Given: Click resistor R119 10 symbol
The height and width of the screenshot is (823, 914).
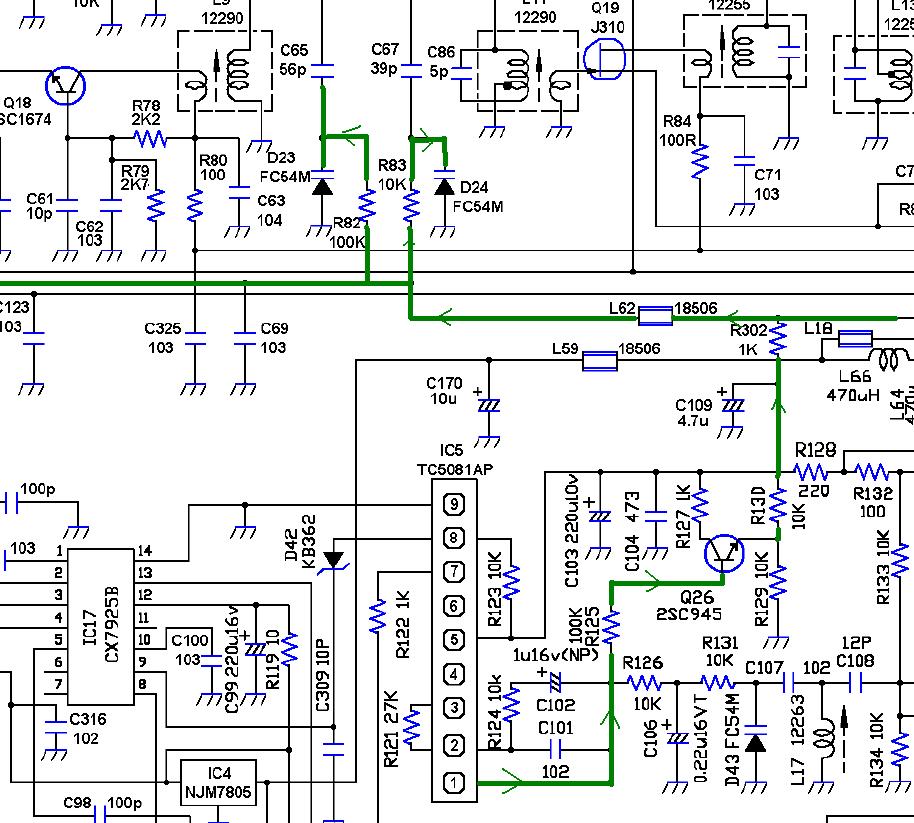Looking at the screenshot, I should point(289,650).
